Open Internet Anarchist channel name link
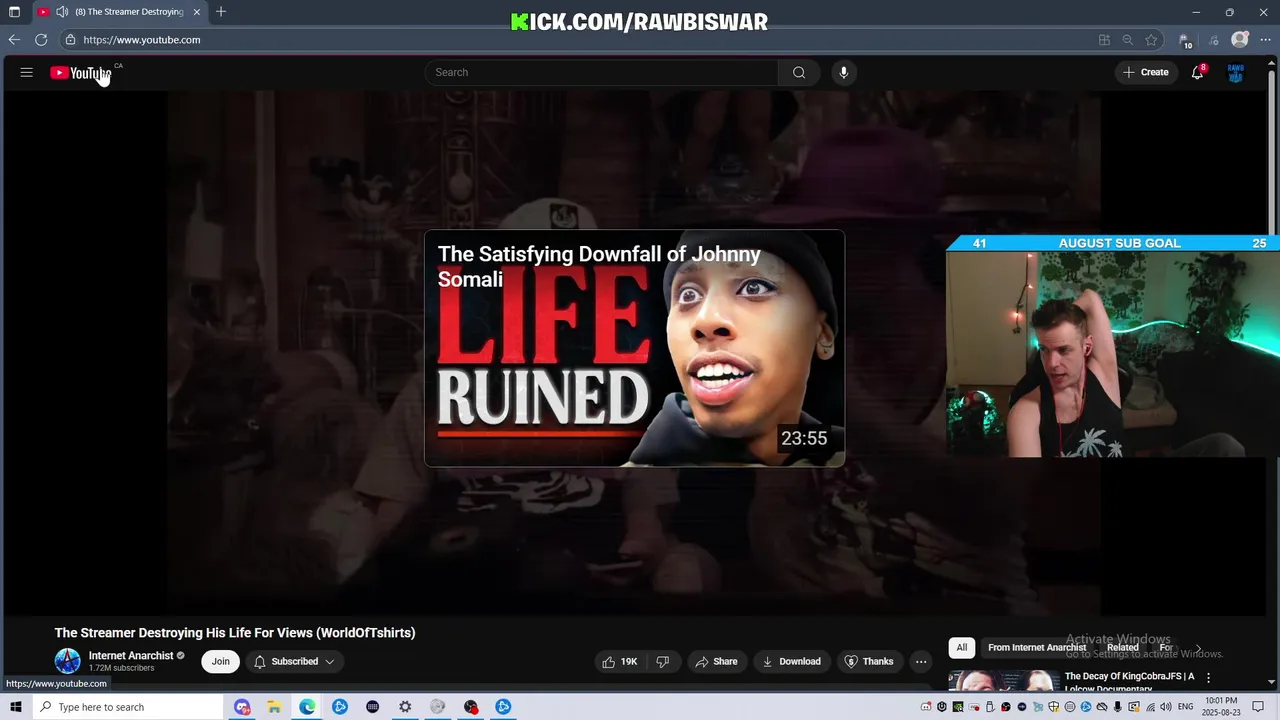The width and height of the screenshot is (1280, 720). click(131, 656)
